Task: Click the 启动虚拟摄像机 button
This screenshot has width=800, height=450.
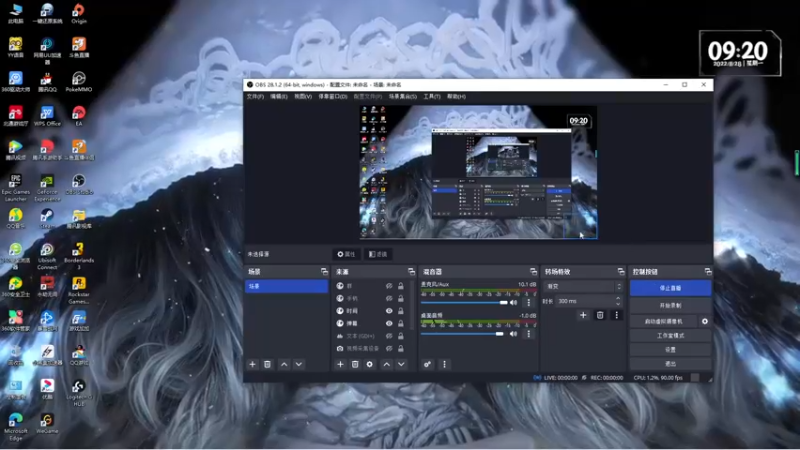Action: (663, 321)
